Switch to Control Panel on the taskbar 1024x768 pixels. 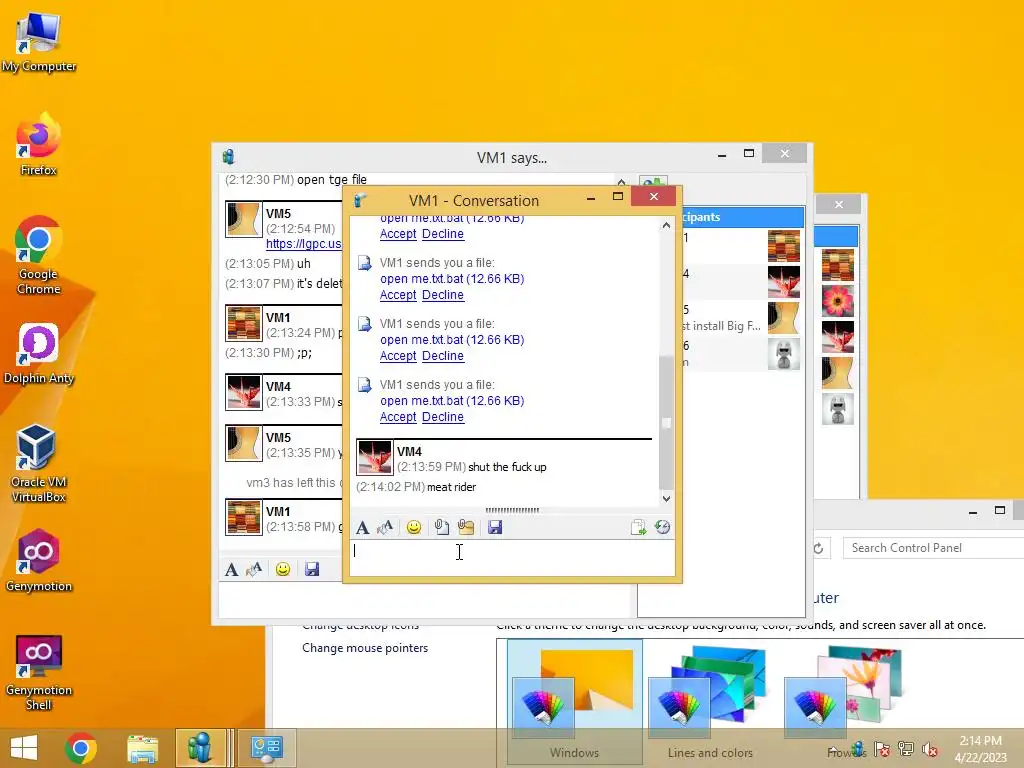[266, 748]
